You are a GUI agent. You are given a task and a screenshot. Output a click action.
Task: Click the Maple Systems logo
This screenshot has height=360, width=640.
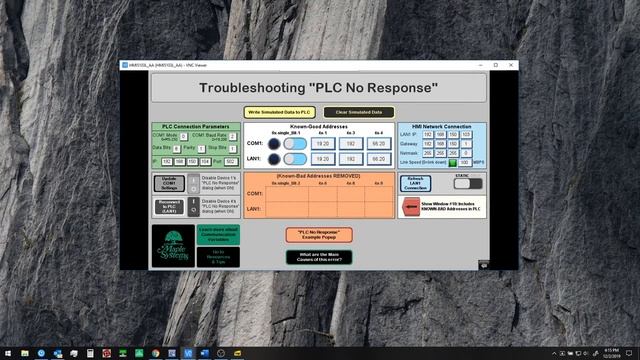pos(173,246)
